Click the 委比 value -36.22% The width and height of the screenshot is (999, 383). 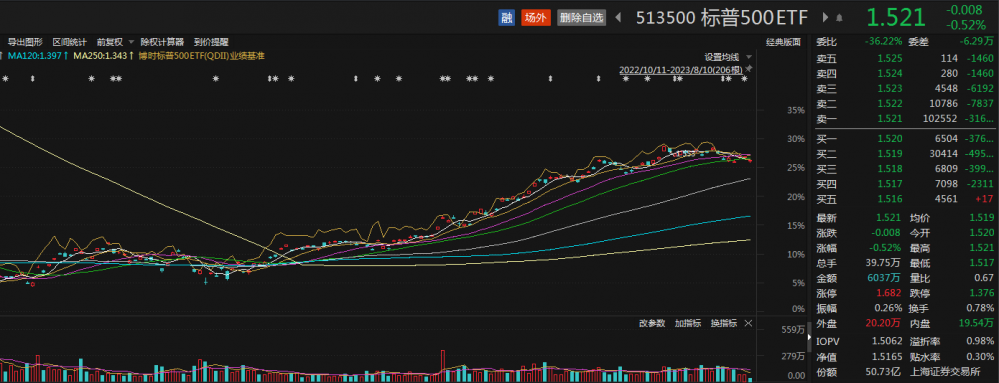tap(883, 41)
